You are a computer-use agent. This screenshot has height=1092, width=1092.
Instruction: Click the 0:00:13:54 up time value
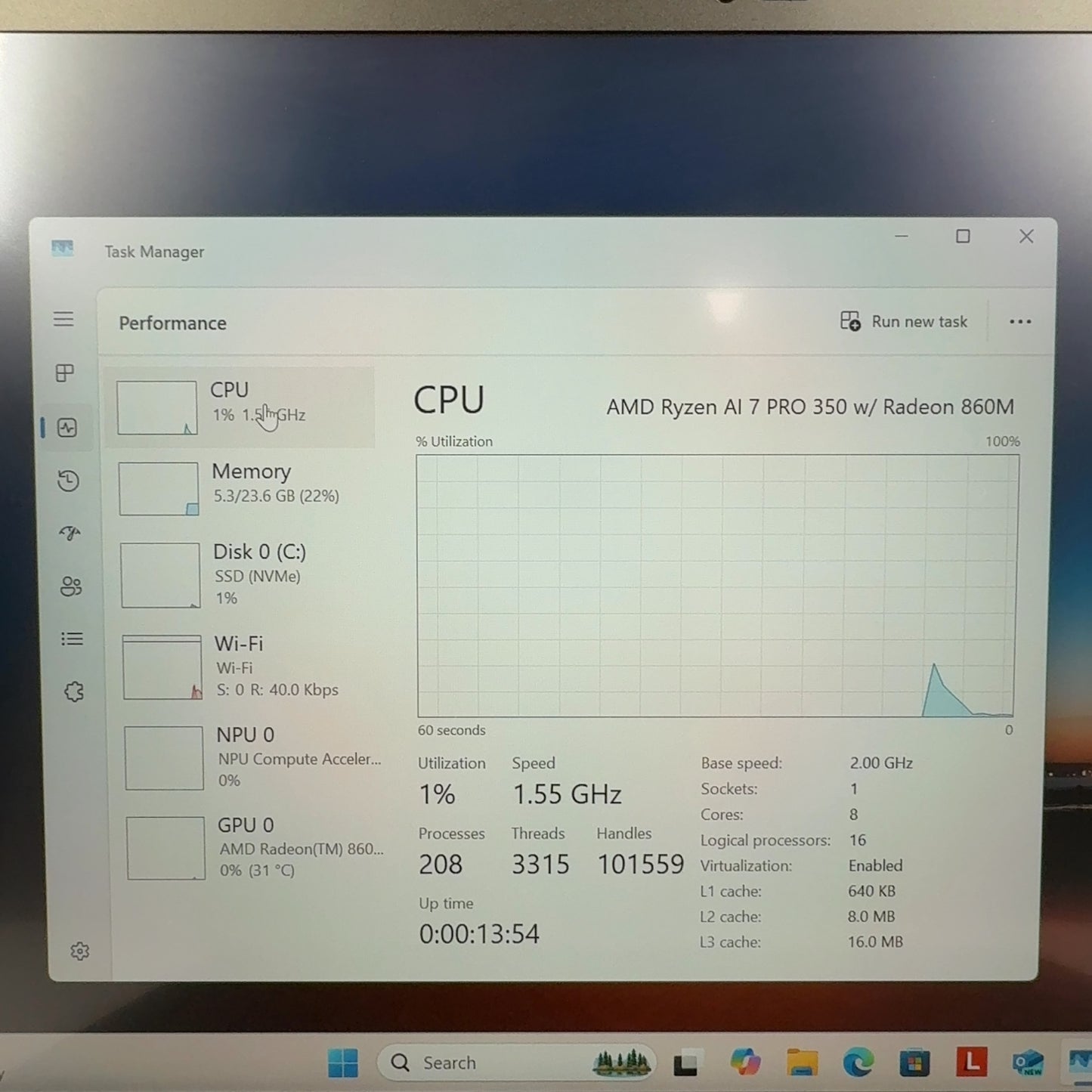click(x=479, y=934)
